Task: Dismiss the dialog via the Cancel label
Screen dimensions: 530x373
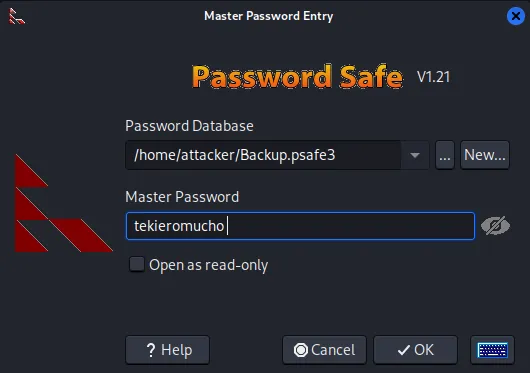Action: tap(333, 350)
